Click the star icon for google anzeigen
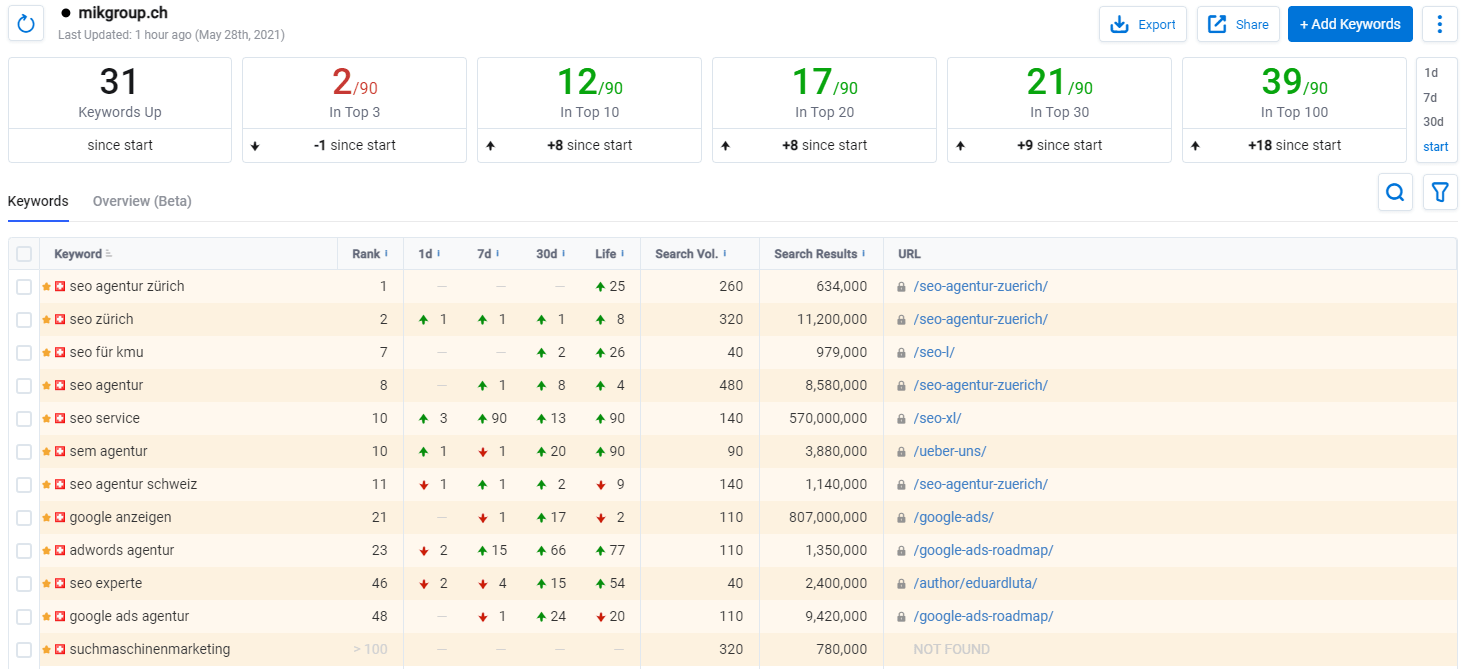The image size is (1462, 669). click(46, 517)
